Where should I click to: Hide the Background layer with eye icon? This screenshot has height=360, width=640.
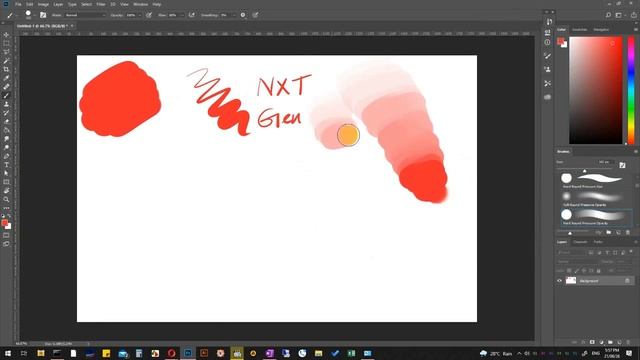click(x=560, y=281)
